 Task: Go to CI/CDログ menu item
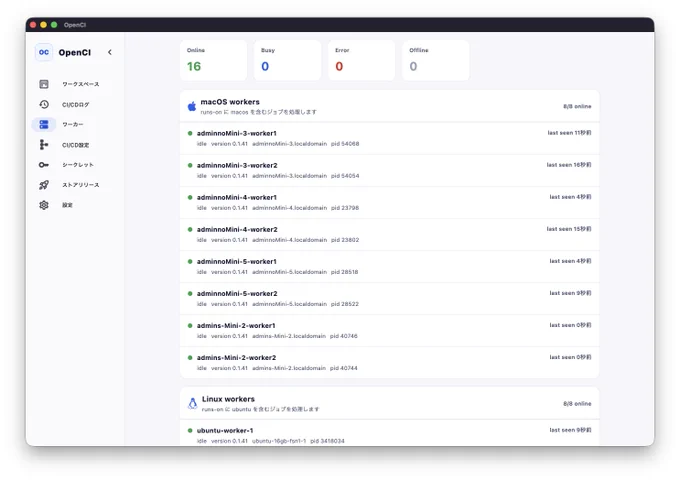[75, 104]
